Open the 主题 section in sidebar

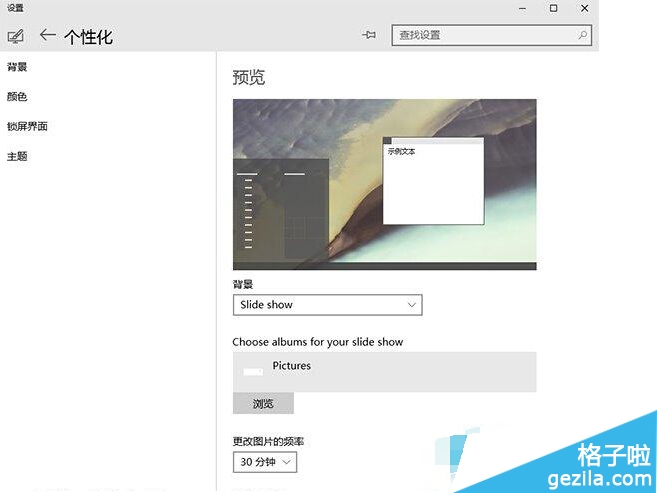click(17, 157)
